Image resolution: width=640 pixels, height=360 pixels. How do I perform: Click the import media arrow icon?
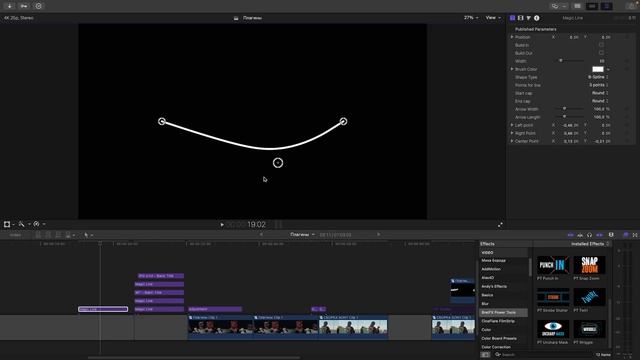tap(9, 6)
